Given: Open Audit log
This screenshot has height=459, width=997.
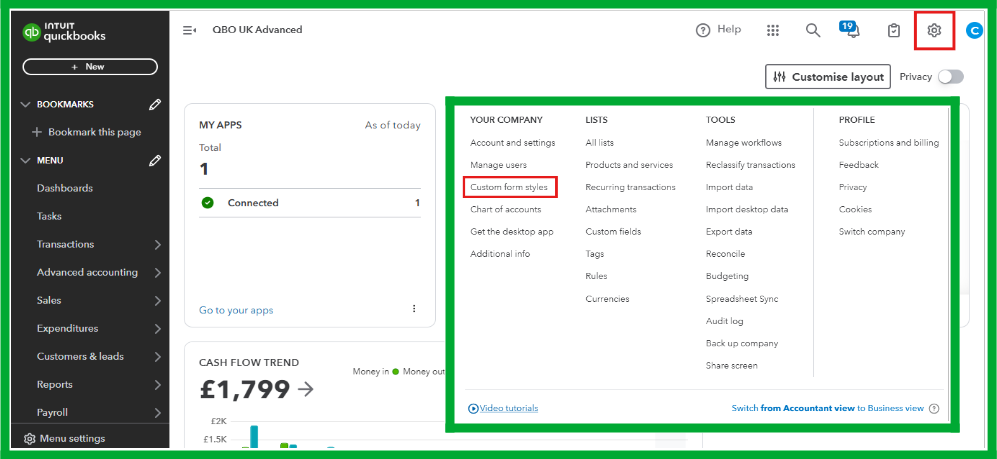Looking at the screenshot, I should tap(724, 321).
